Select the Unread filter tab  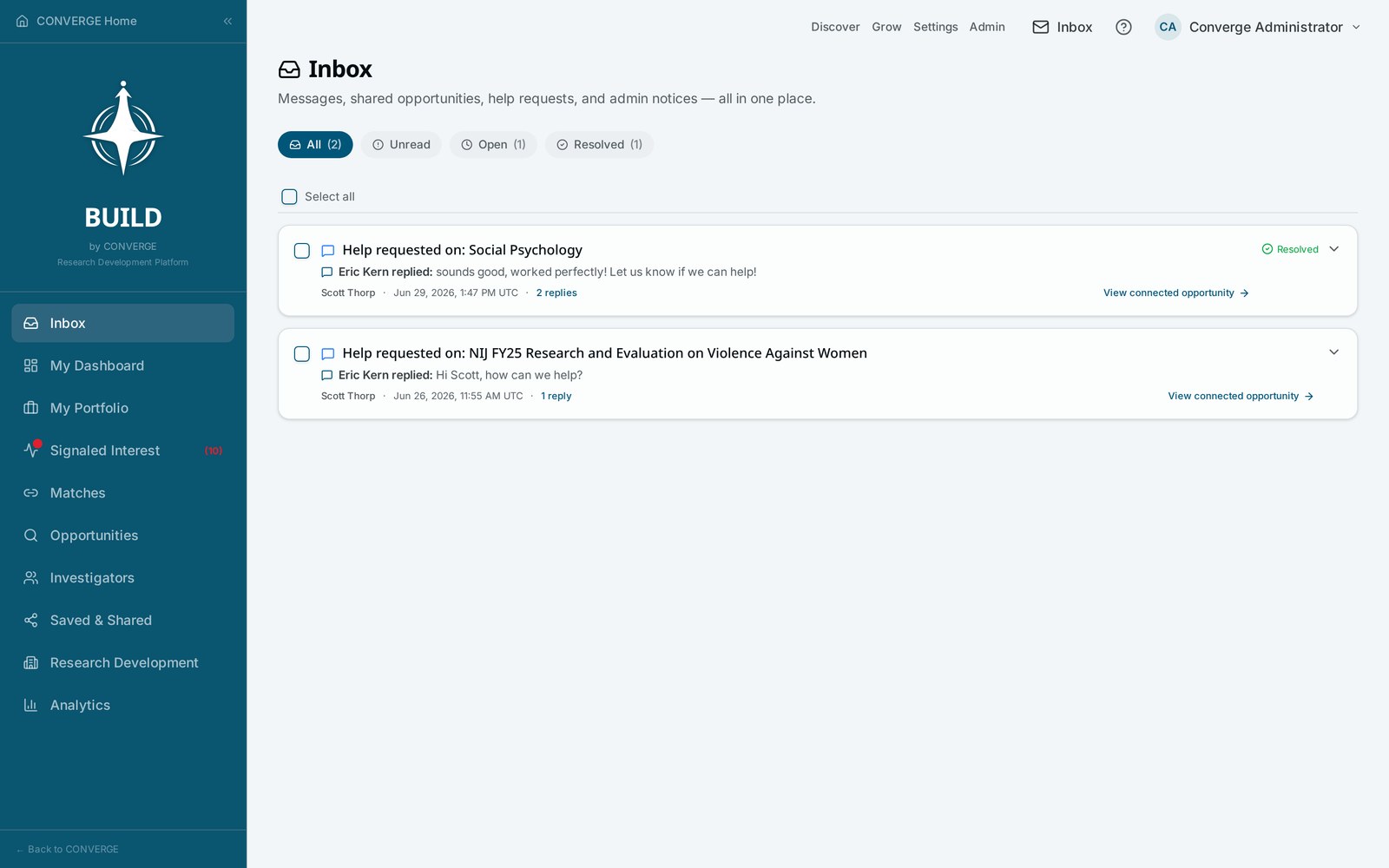401,145
